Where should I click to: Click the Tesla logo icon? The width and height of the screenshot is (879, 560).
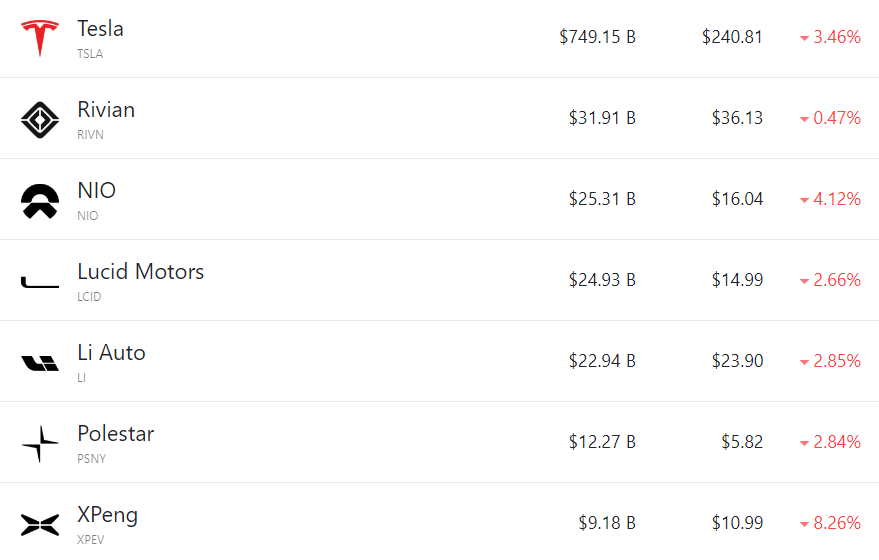[x=40, y=38]
